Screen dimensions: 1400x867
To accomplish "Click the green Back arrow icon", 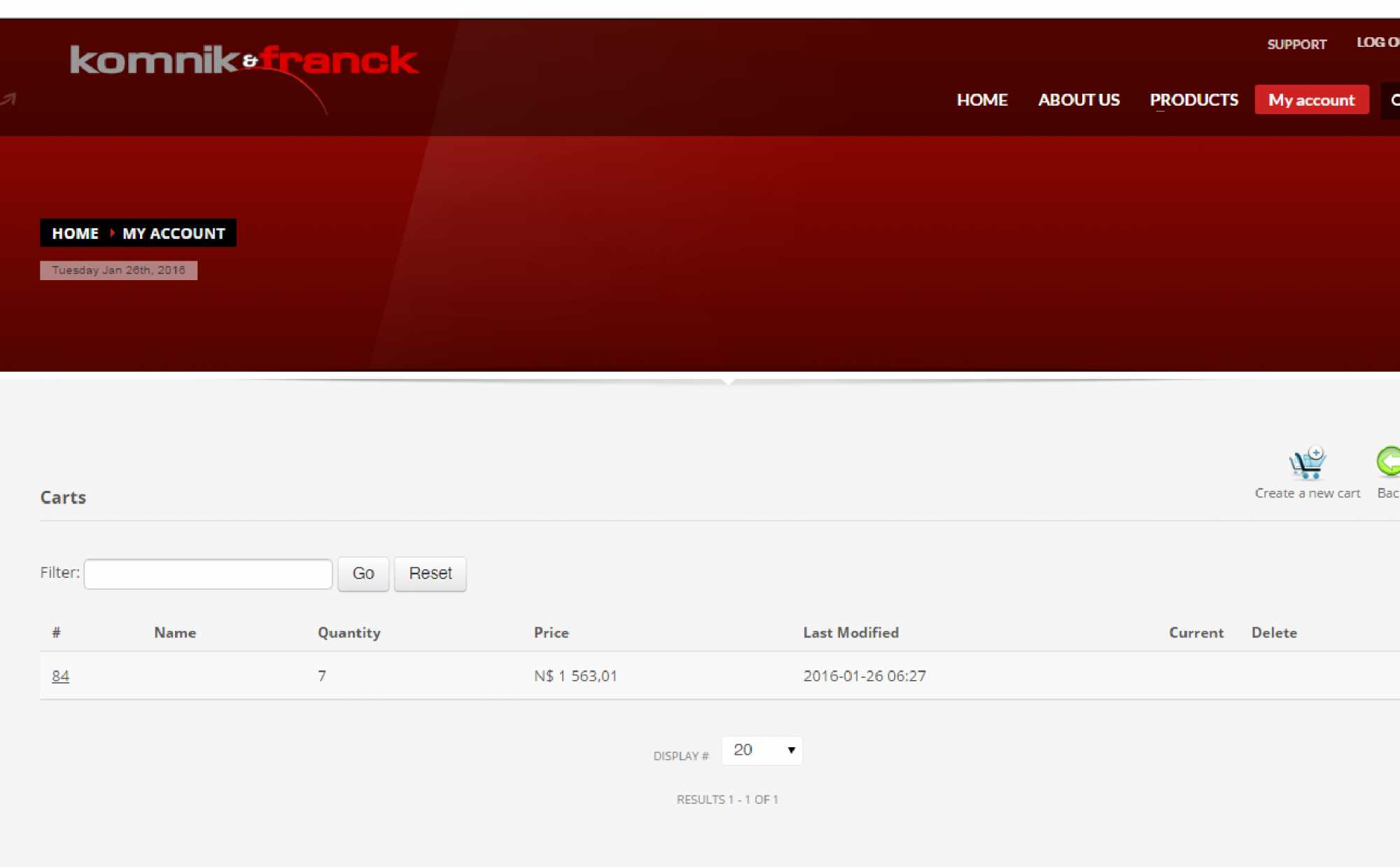I will click(1389, 462).
